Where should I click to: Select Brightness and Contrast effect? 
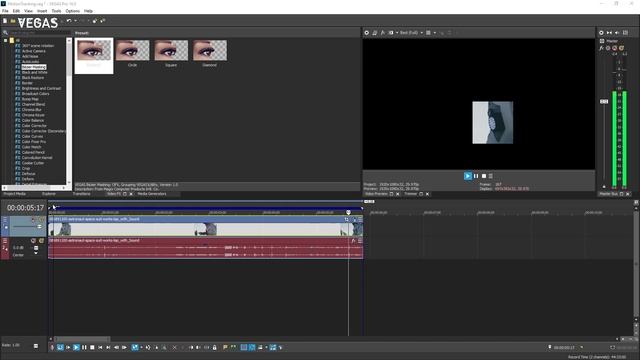41,88
